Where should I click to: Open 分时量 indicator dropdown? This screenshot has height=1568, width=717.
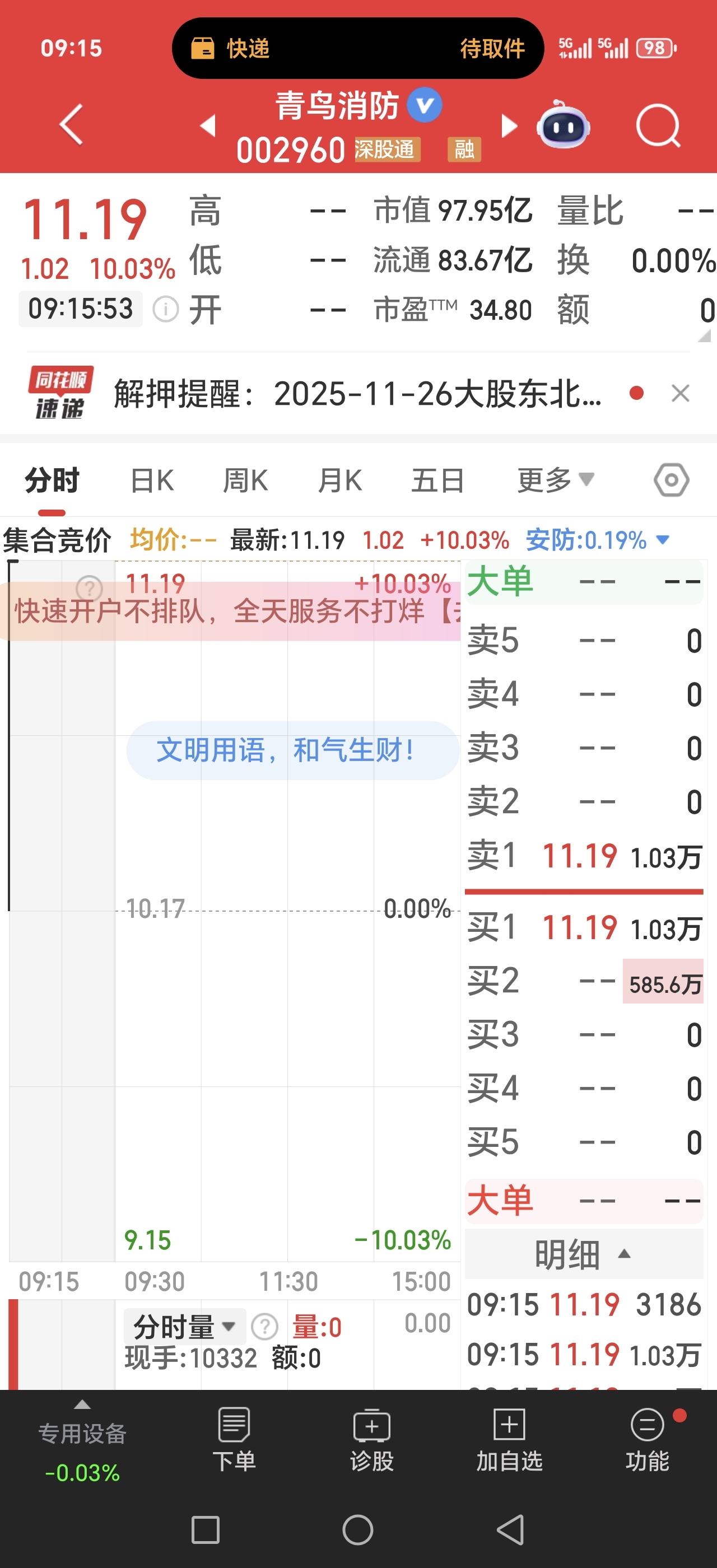[x=185, y=1326]
